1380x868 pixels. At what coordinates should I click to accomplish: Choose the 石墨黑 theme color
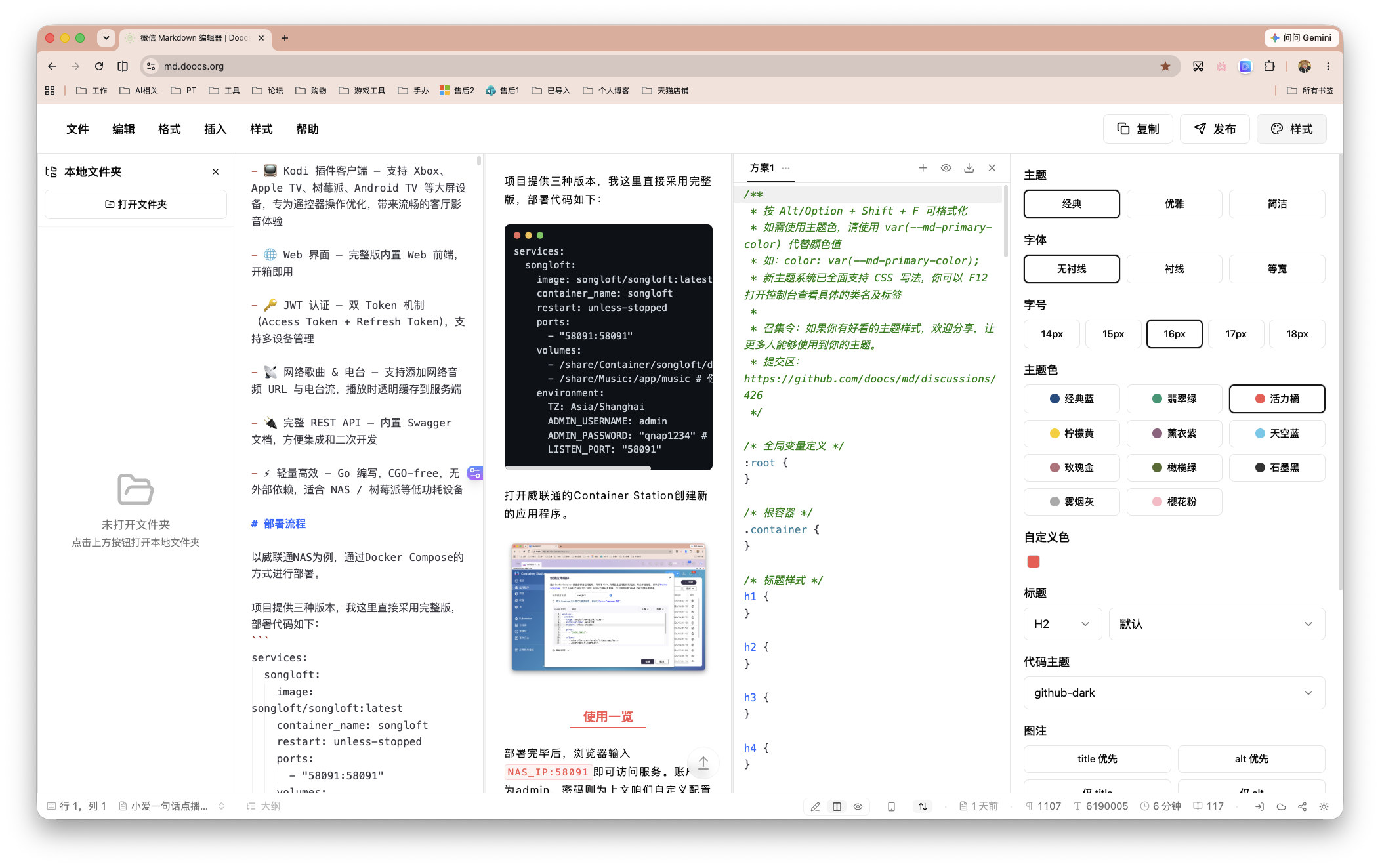1277,468
